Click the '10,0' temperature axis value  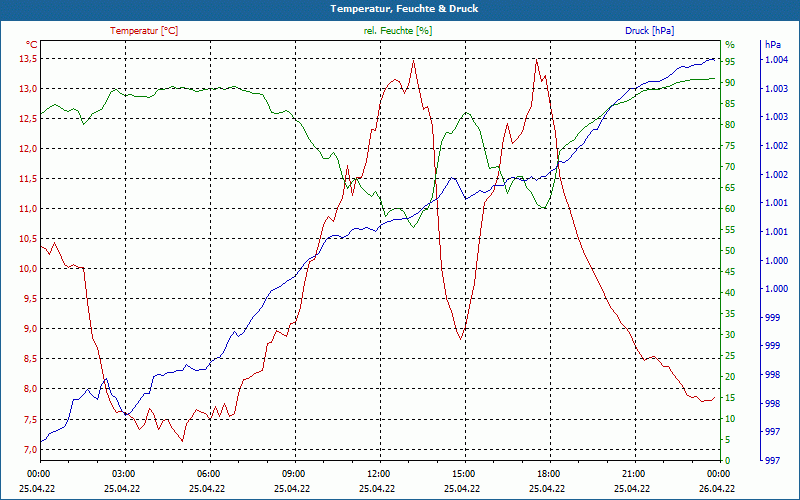[29, 269]
